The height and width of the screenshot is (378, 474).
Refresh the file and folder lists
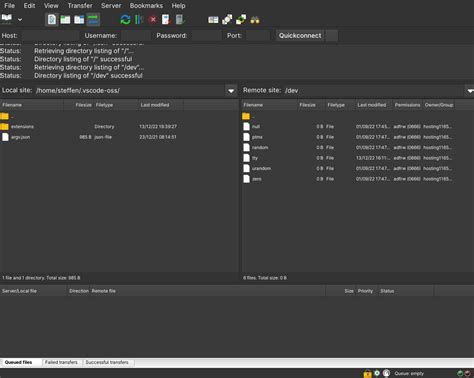pos(125,20)
